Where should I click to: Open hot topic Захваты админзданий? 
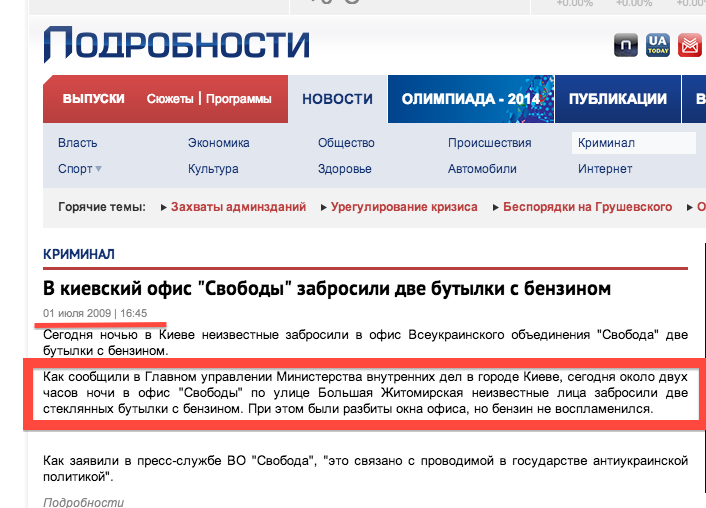click(x=238, y=207)
